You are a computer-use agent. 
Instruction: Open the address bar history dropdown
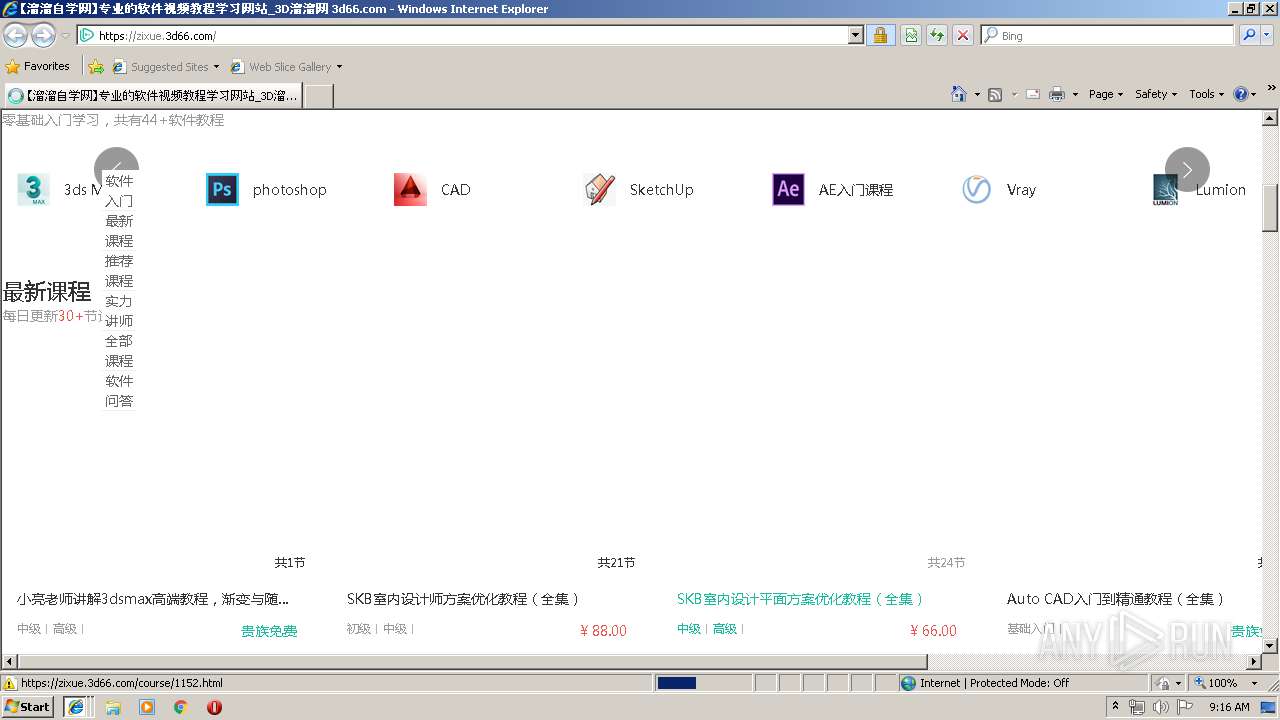[x=855, y=35]
